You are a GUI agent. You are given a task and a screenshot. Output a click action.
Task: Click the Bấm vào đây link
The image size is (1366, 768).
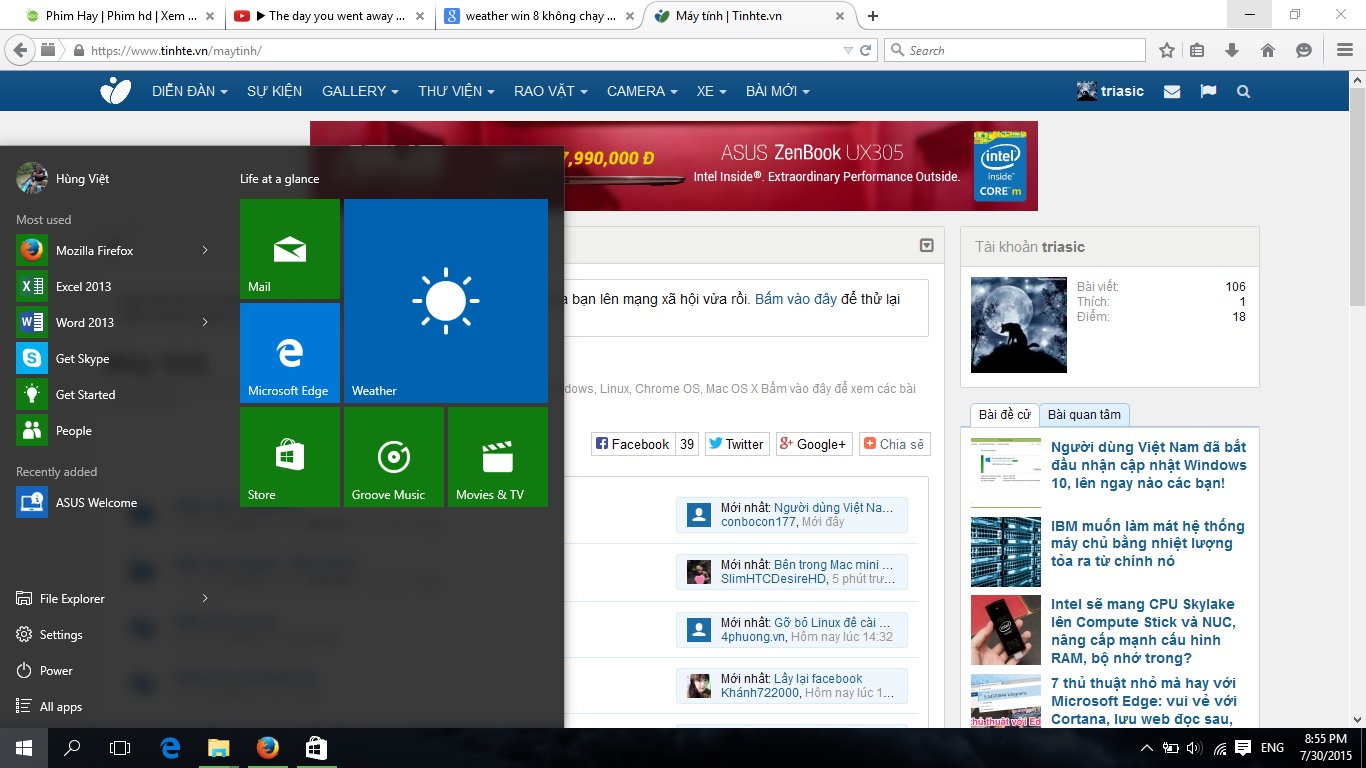(796, 299)
